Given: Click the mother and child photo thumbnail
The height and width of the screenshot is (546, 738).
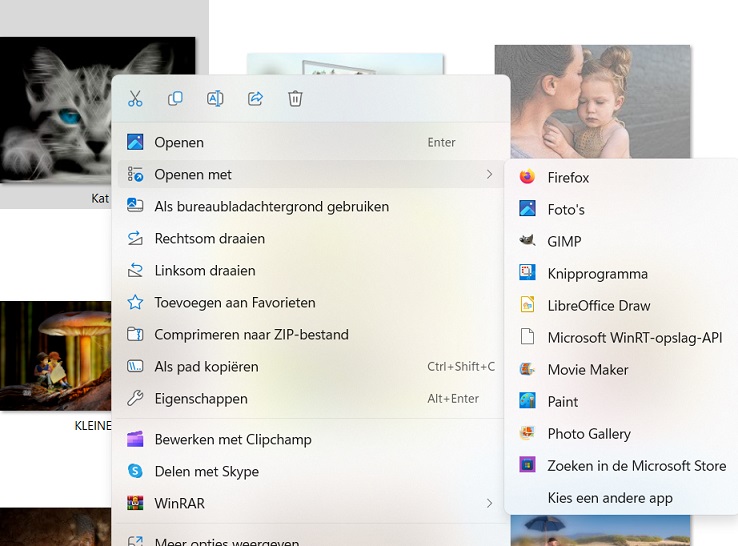Looking at the screenshot, I should pos(592,100).
